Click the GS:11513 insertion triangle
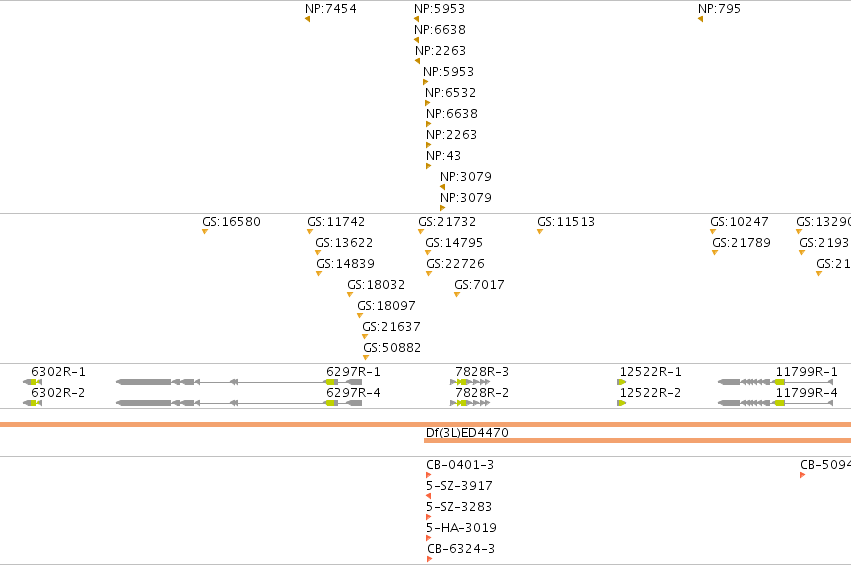This screenshot has width=851, height=565. [539, 232]
